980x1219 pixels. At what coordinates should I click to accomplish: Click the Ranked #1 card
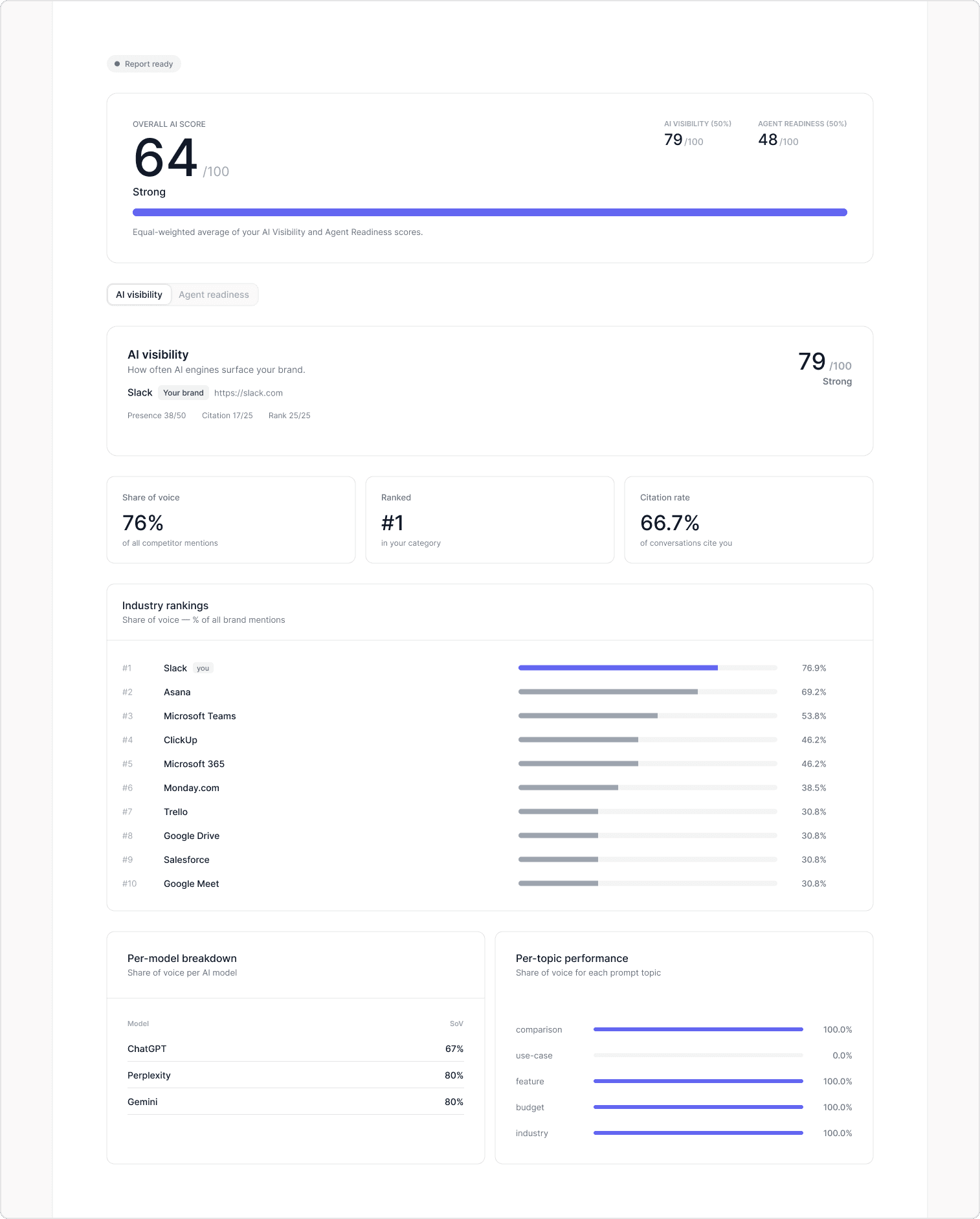(x=490, y=520)
